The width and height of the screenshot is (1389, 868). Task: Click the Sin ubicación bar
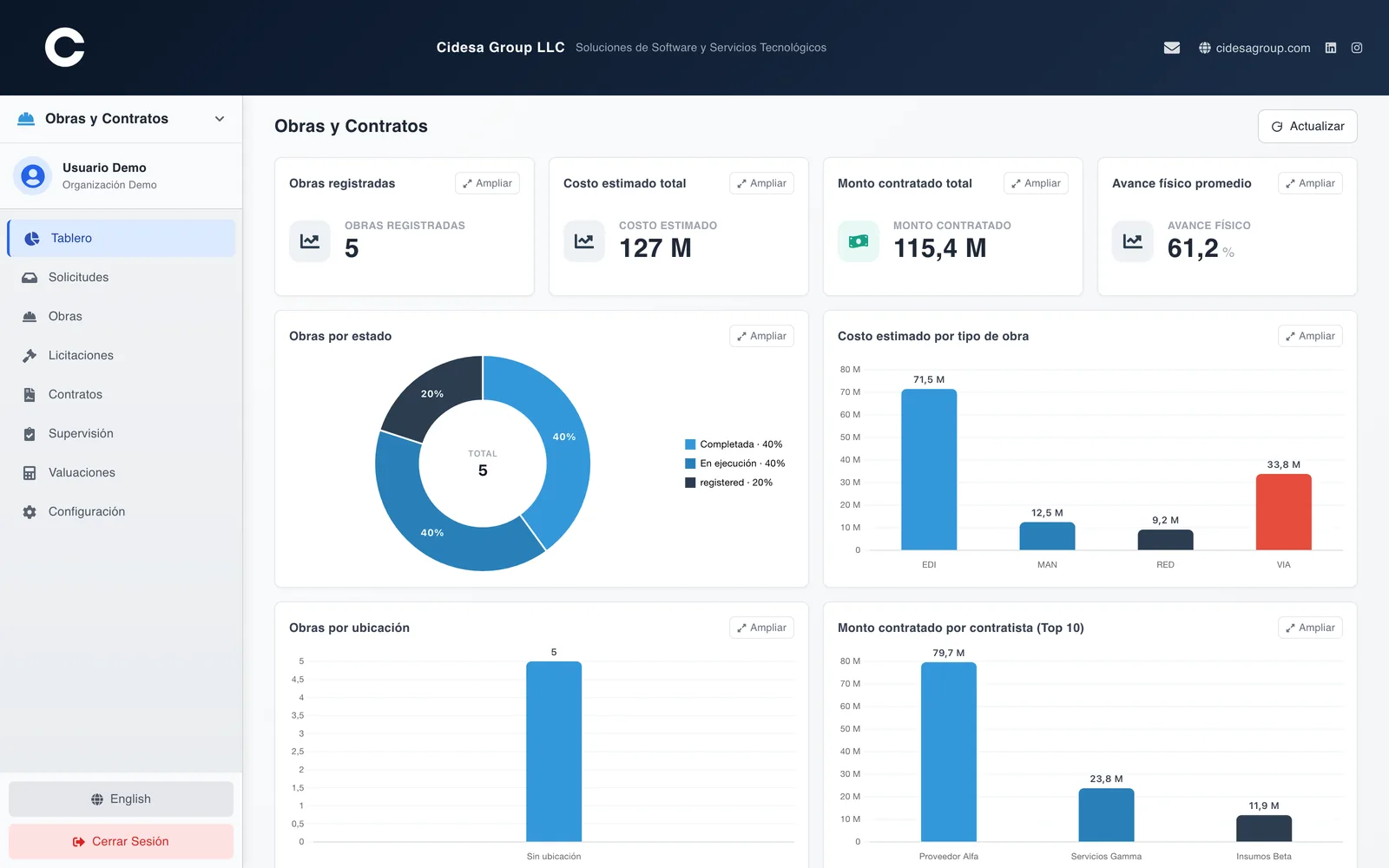pyautogui.click(x=554, y=752)
